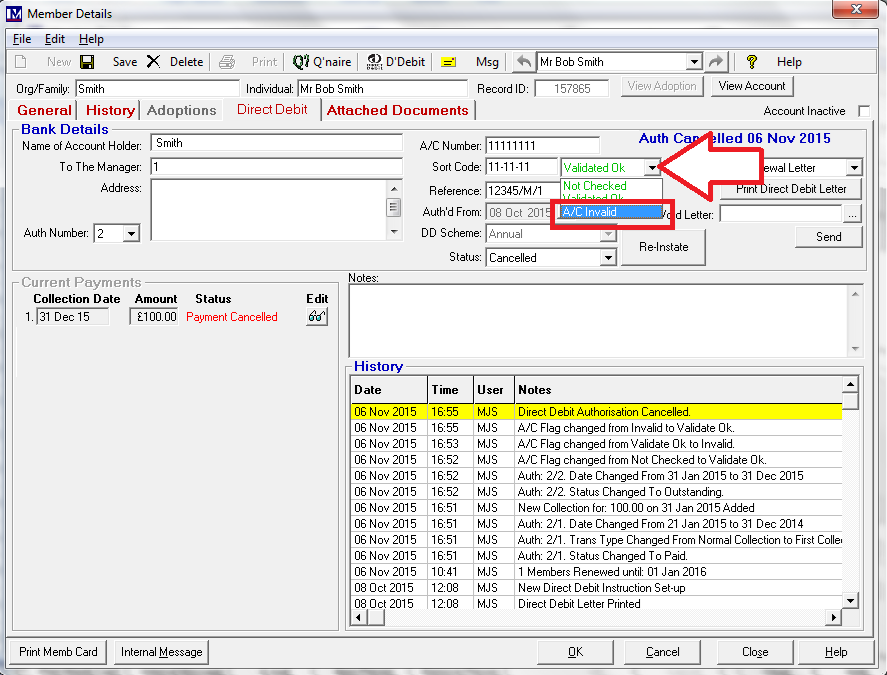Select 'New Direct Debit Instruction Set-up' history row
887x675 pixels.
tap(596, 588)
